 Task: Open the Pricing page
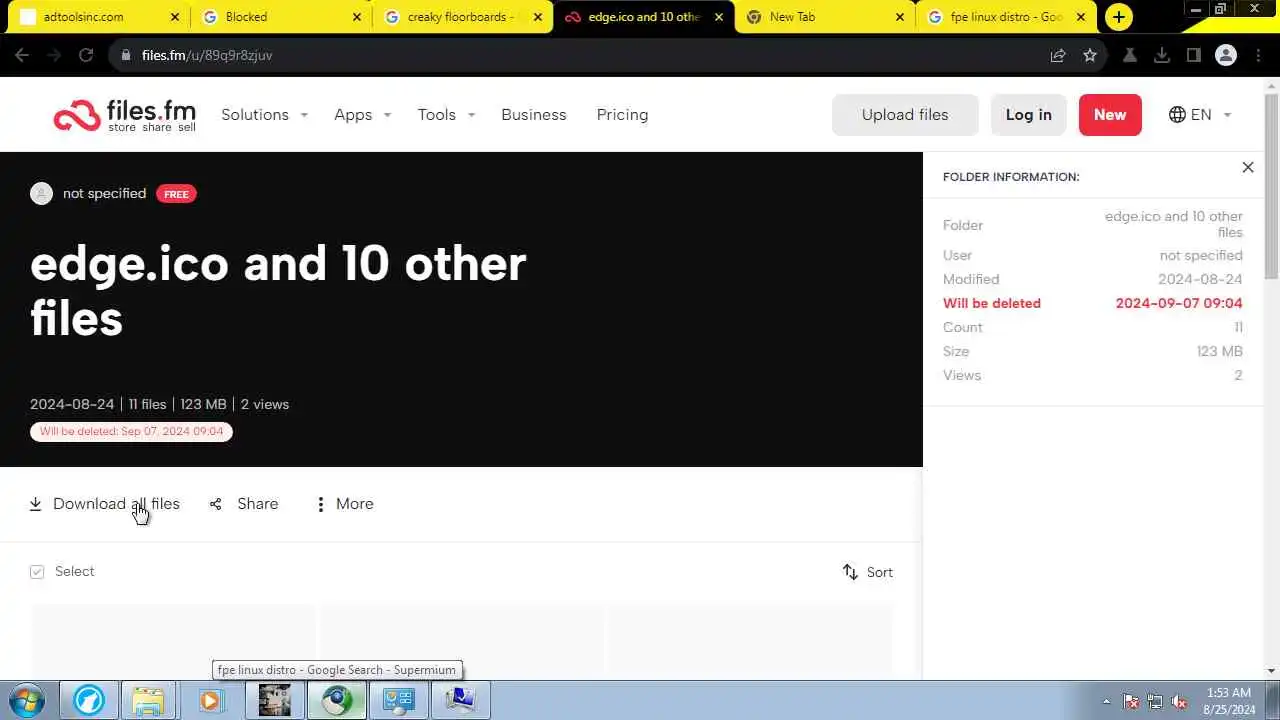click(x=622, y=115)
